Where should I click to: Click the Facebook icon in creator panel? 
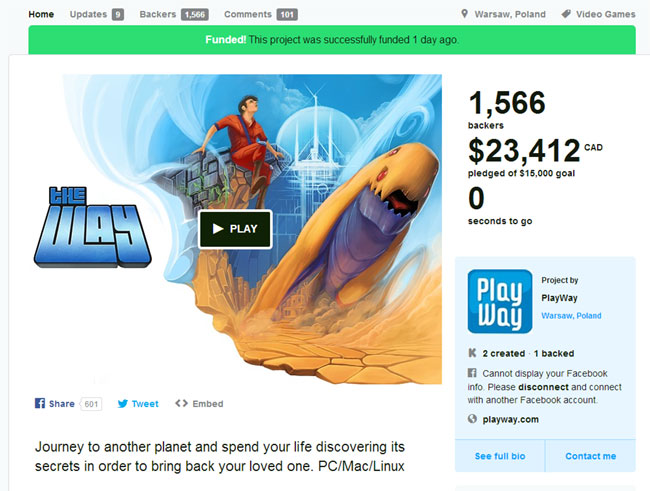click(x=472, y=372)
